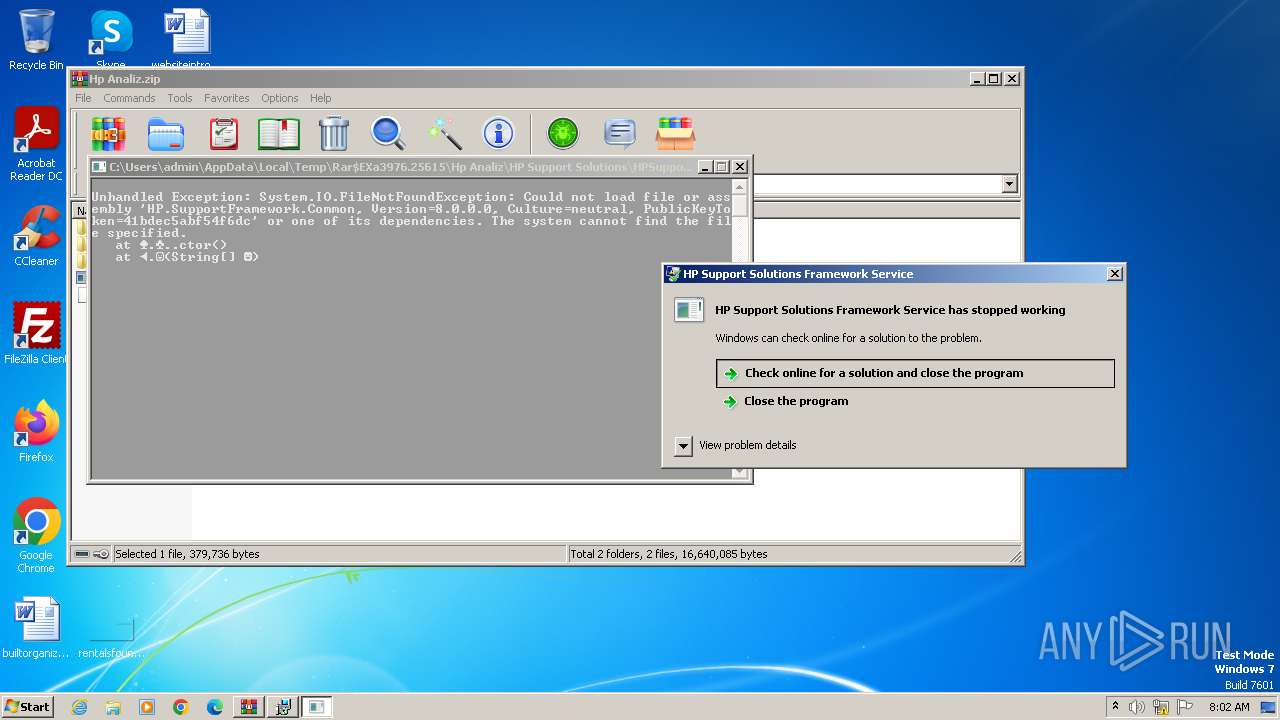The height and width of the screenshot is (720, 1280).
Task: Select the Google Chrome desktop icon
Action: point(36,536)
